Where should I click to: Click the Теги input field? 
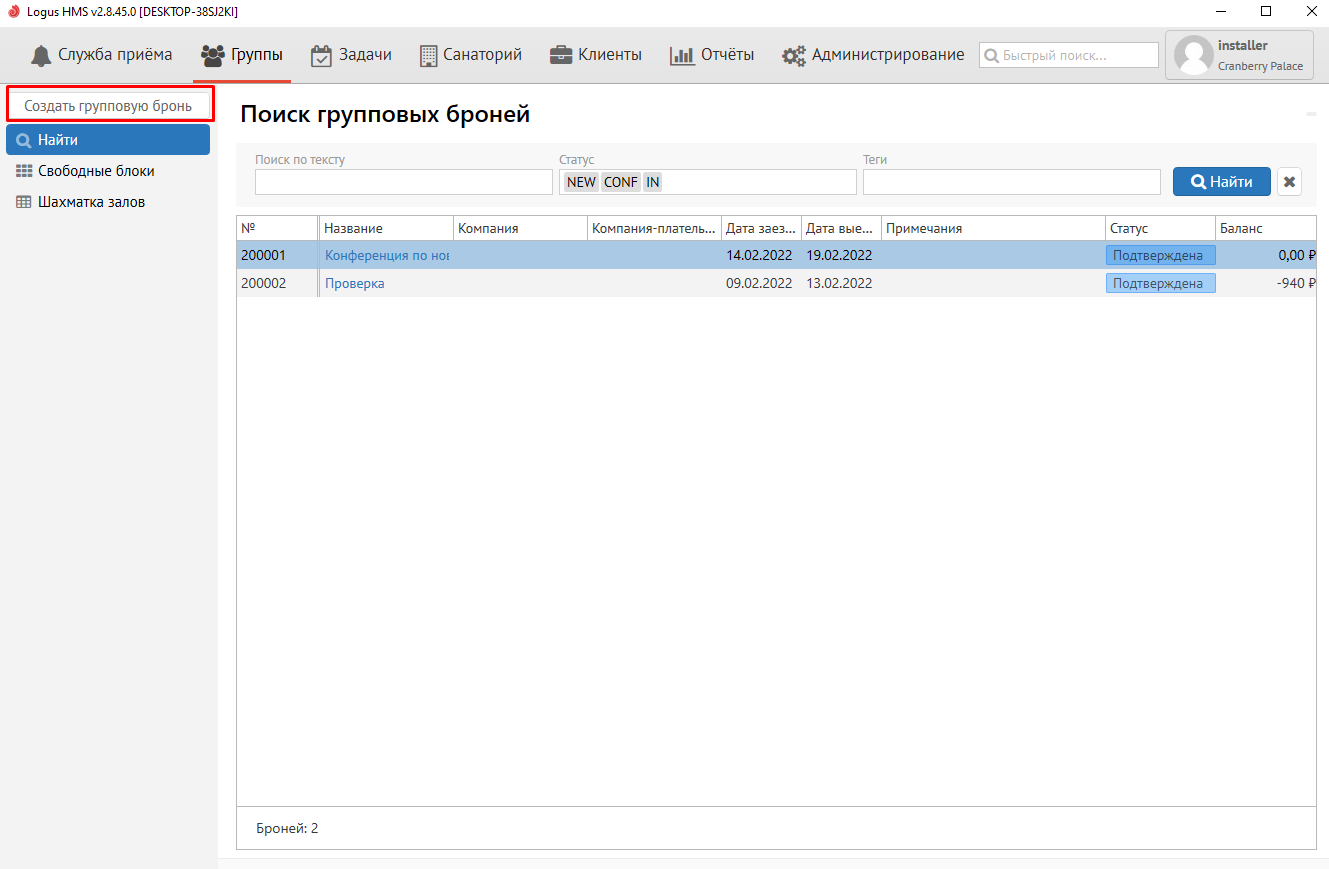tap(1012, 182)
